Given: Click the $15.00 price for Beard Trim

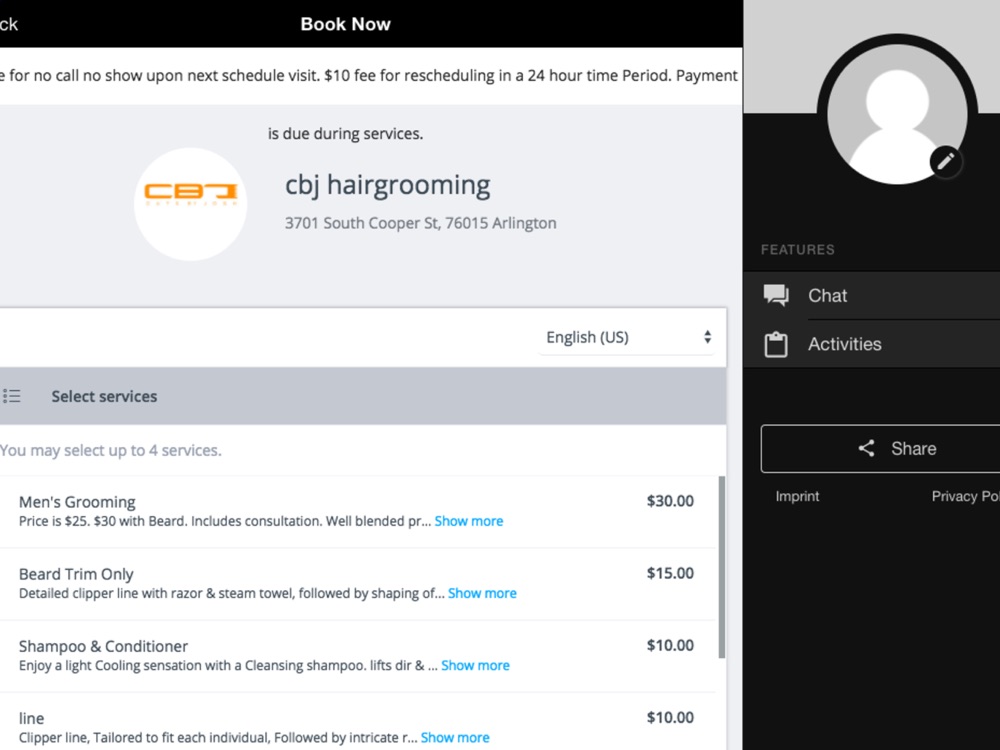Looking at the screenshot, I should click(670, 573).
